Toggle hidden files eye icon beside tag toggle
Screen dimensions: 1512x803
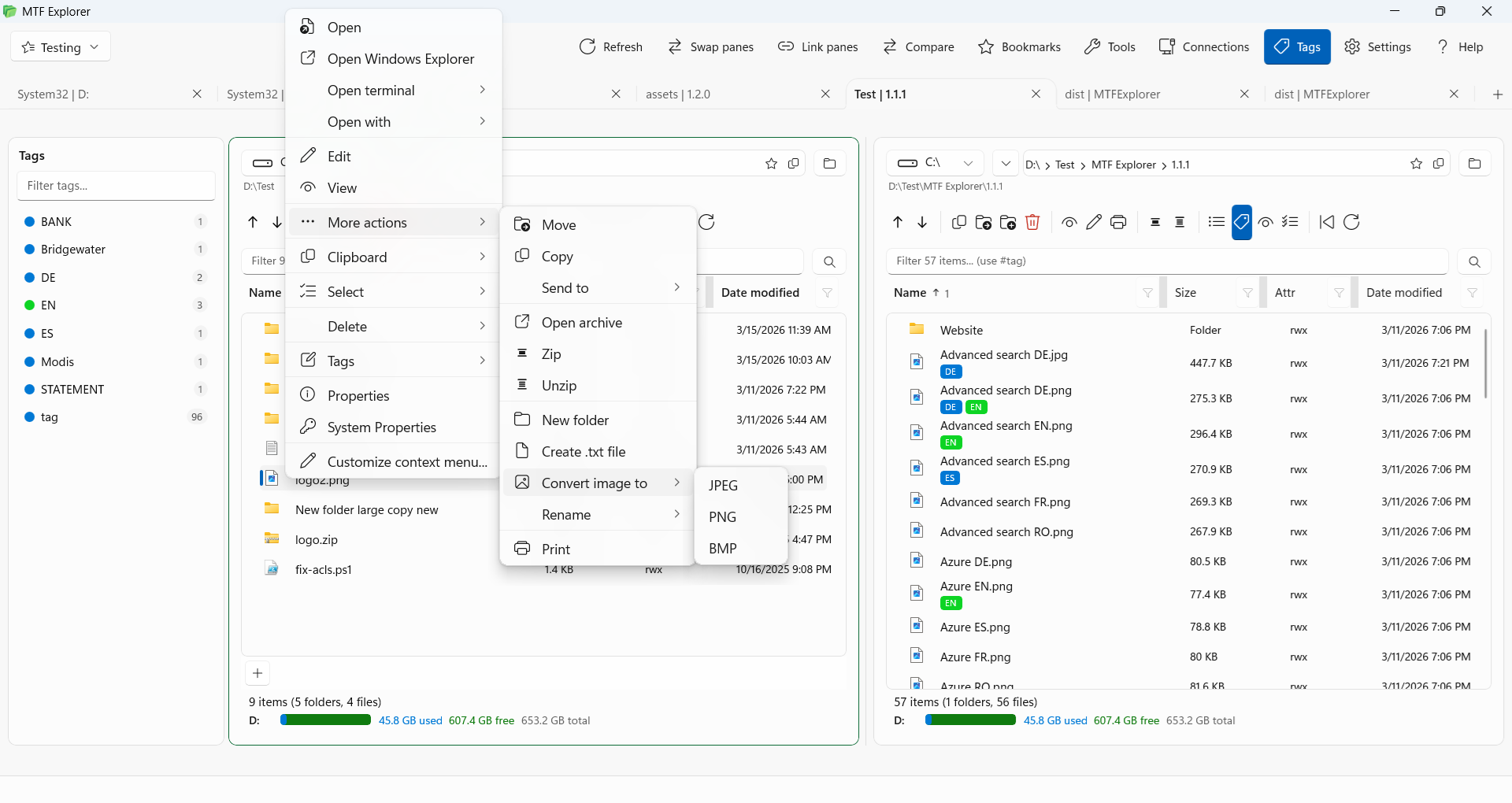[1266, 222]
